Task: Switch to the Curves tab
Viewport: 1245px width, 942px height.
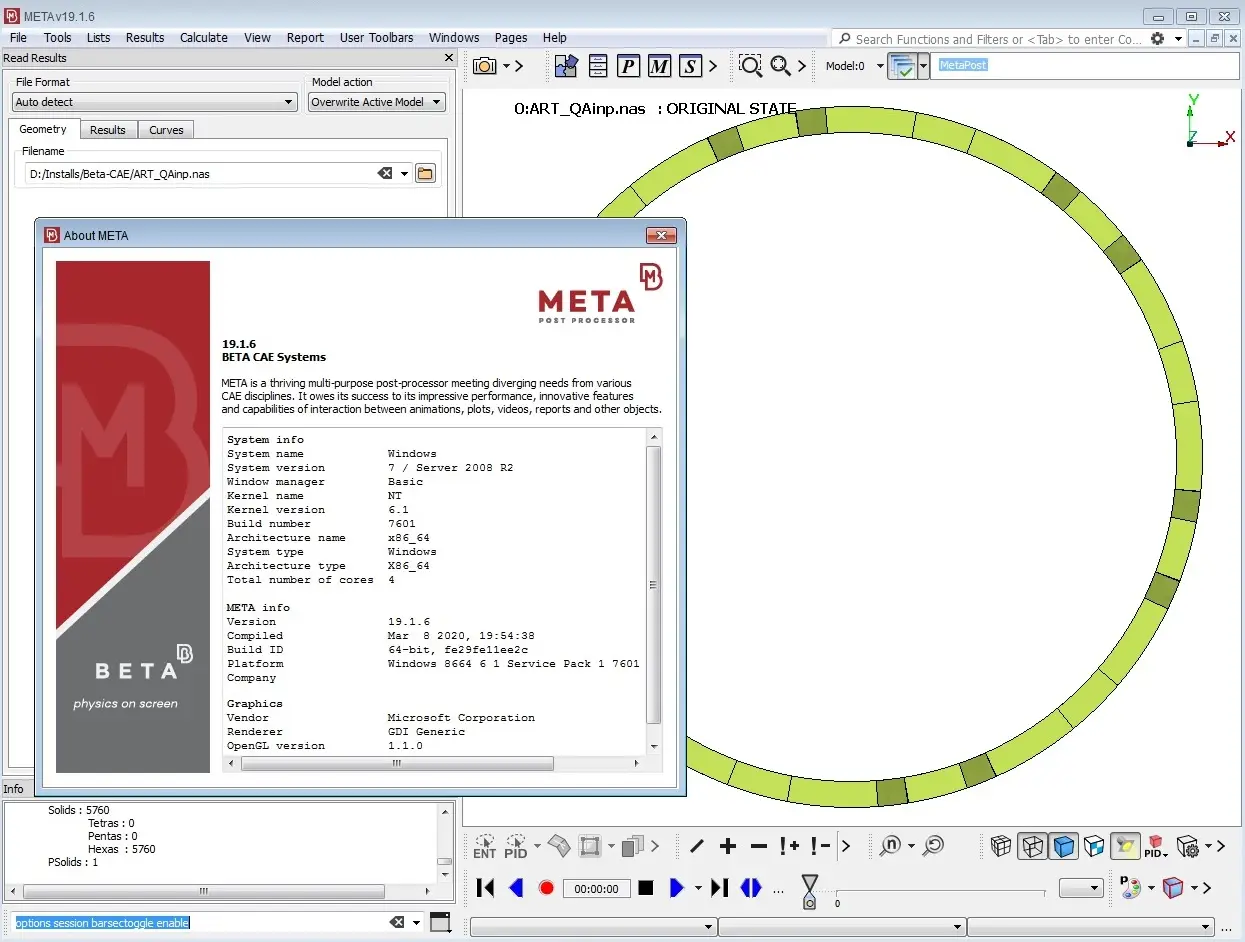Action: pos(166,130)
